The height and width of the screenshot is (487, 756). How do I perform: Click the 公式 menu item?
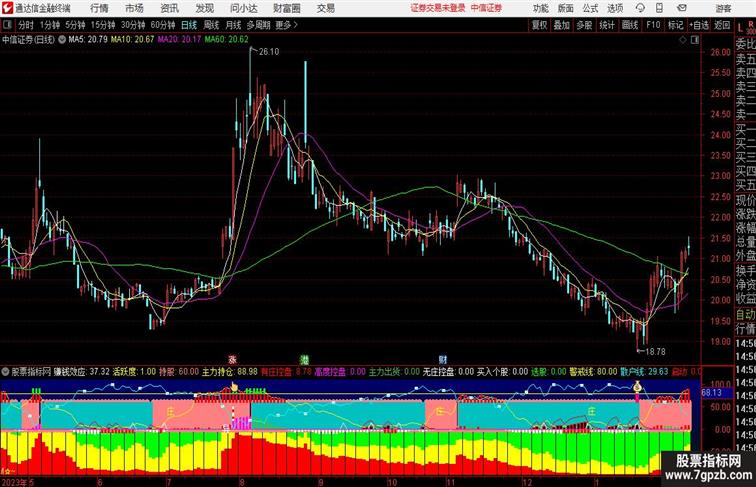tap(590, 8)
